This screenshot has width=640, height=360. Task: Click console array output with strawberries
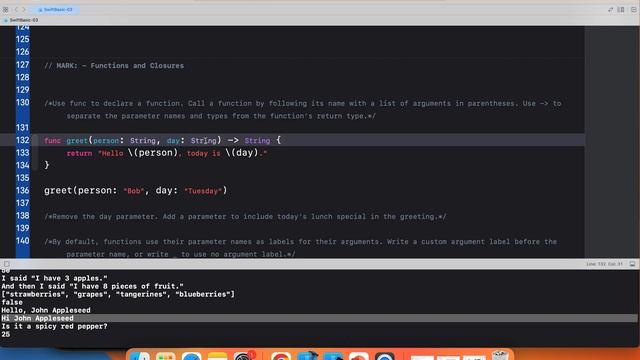pyautogui.click(x=118, y=294)
